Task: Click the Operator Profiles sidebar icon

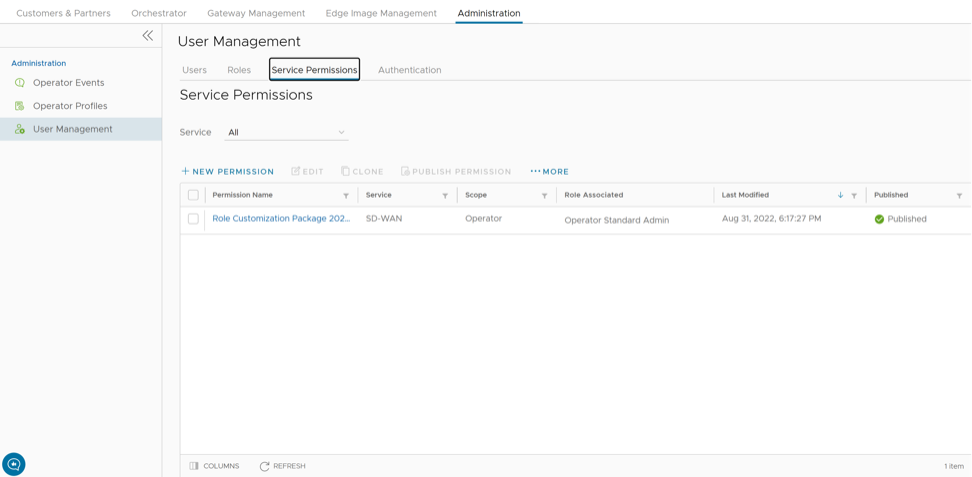Action: [20, 106]
